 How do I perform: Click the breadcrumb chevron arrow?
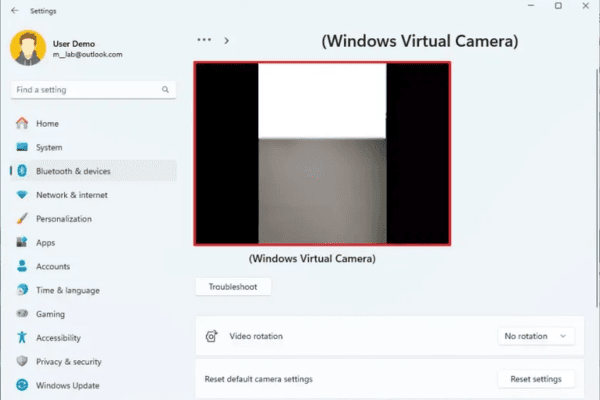point(227,41)
